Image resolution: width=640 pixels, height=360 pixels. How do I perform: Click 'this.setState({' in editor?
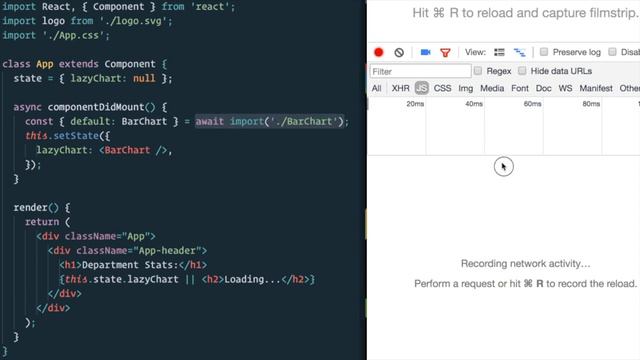point(67,136)
